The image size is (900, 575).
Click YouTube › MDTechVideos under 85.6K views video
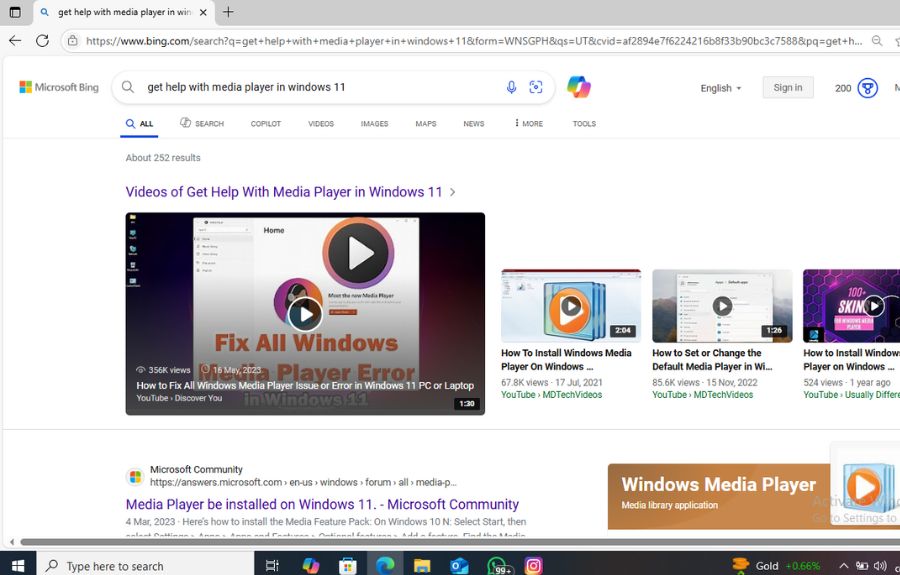703,395
